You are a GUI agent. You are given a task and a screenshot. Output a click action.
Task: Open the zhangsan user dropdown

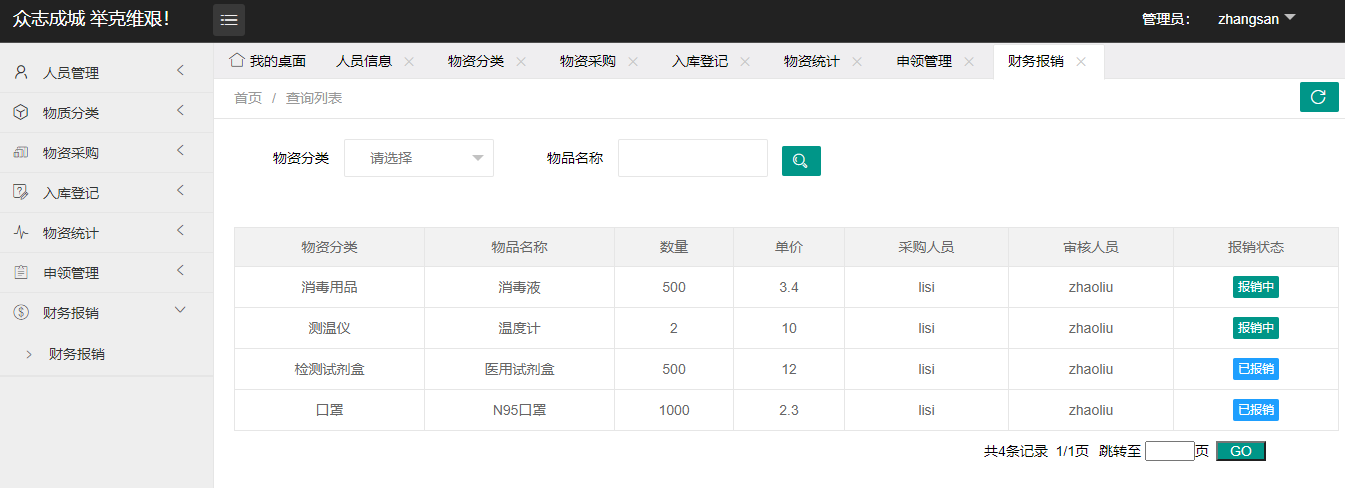[x=1256, y=19]
